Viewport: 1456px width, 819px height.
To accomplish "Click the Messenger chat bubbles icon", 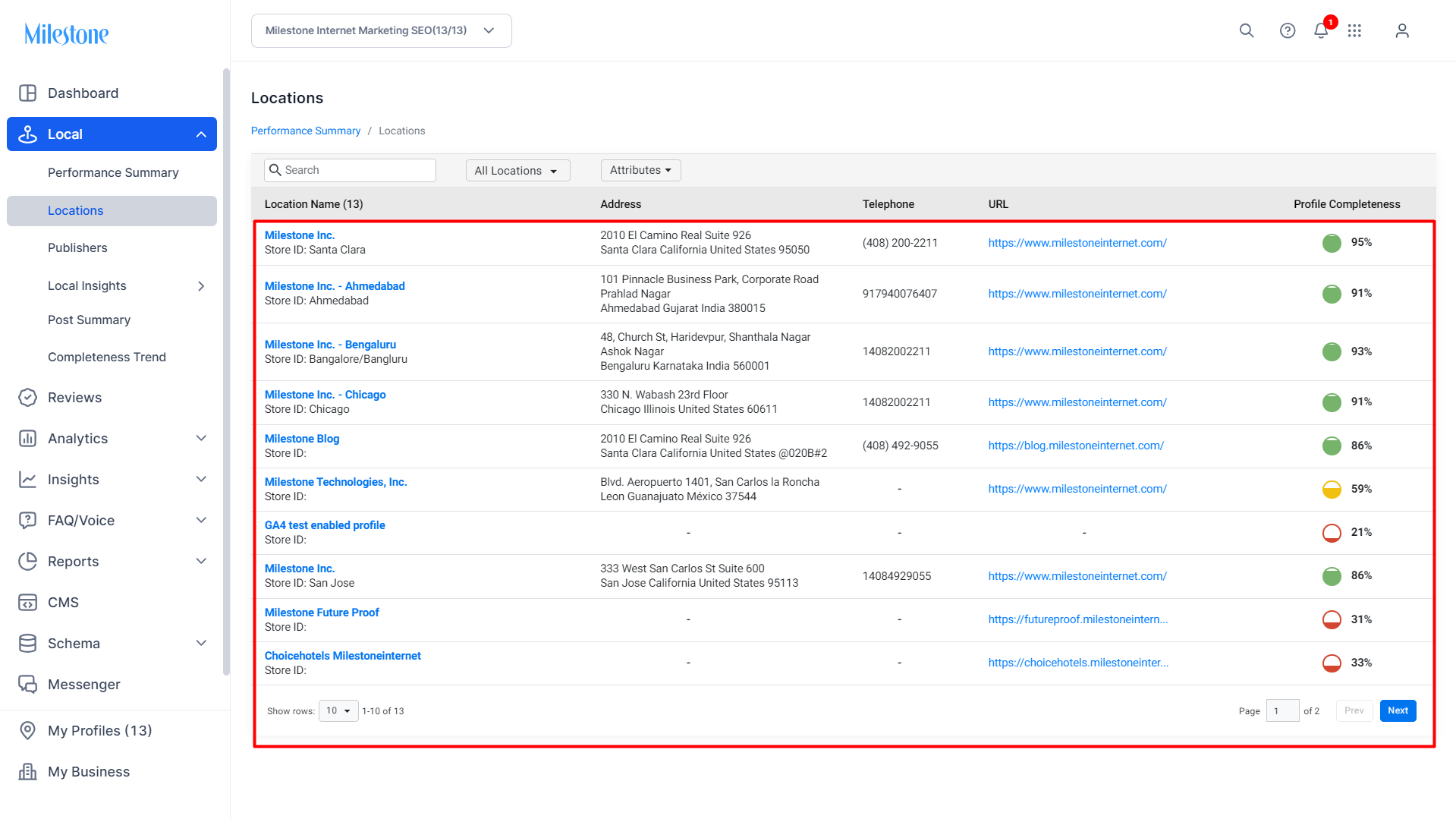I will point(28,685).
